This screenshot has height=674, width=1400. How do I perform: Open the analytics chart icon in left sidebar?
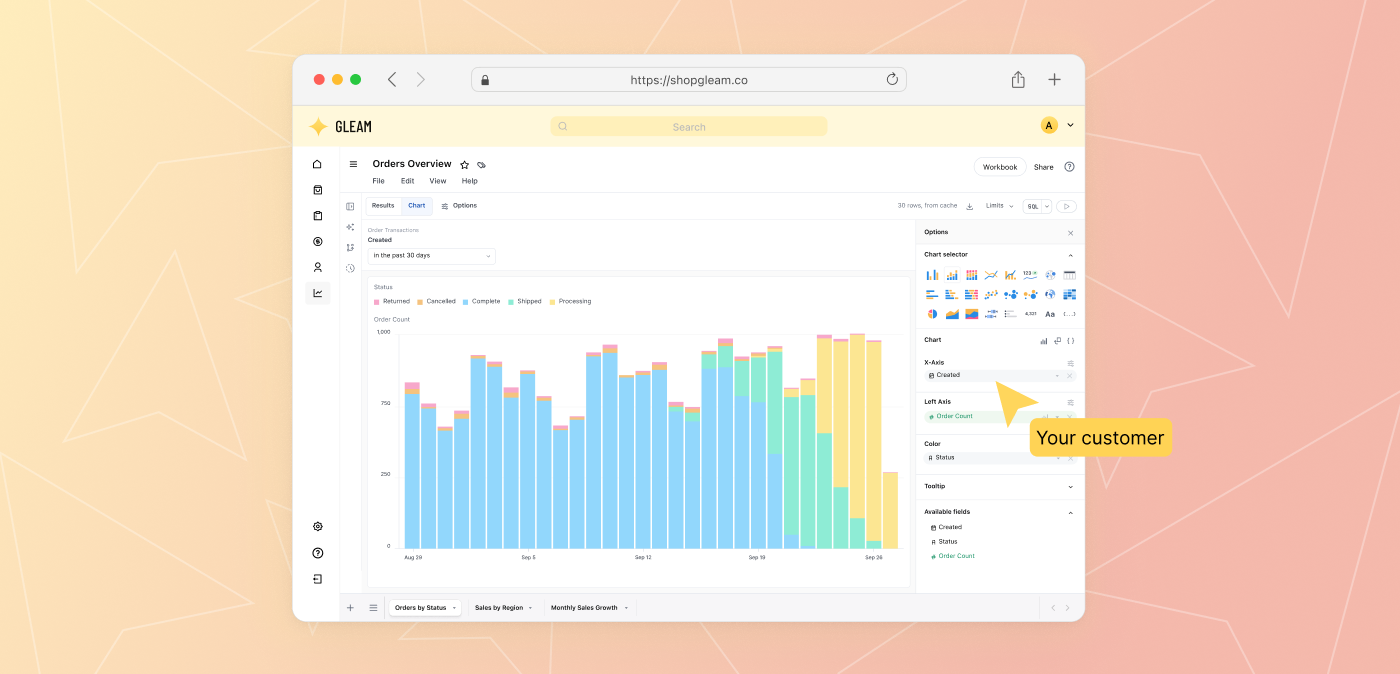[x=317, y=293]
